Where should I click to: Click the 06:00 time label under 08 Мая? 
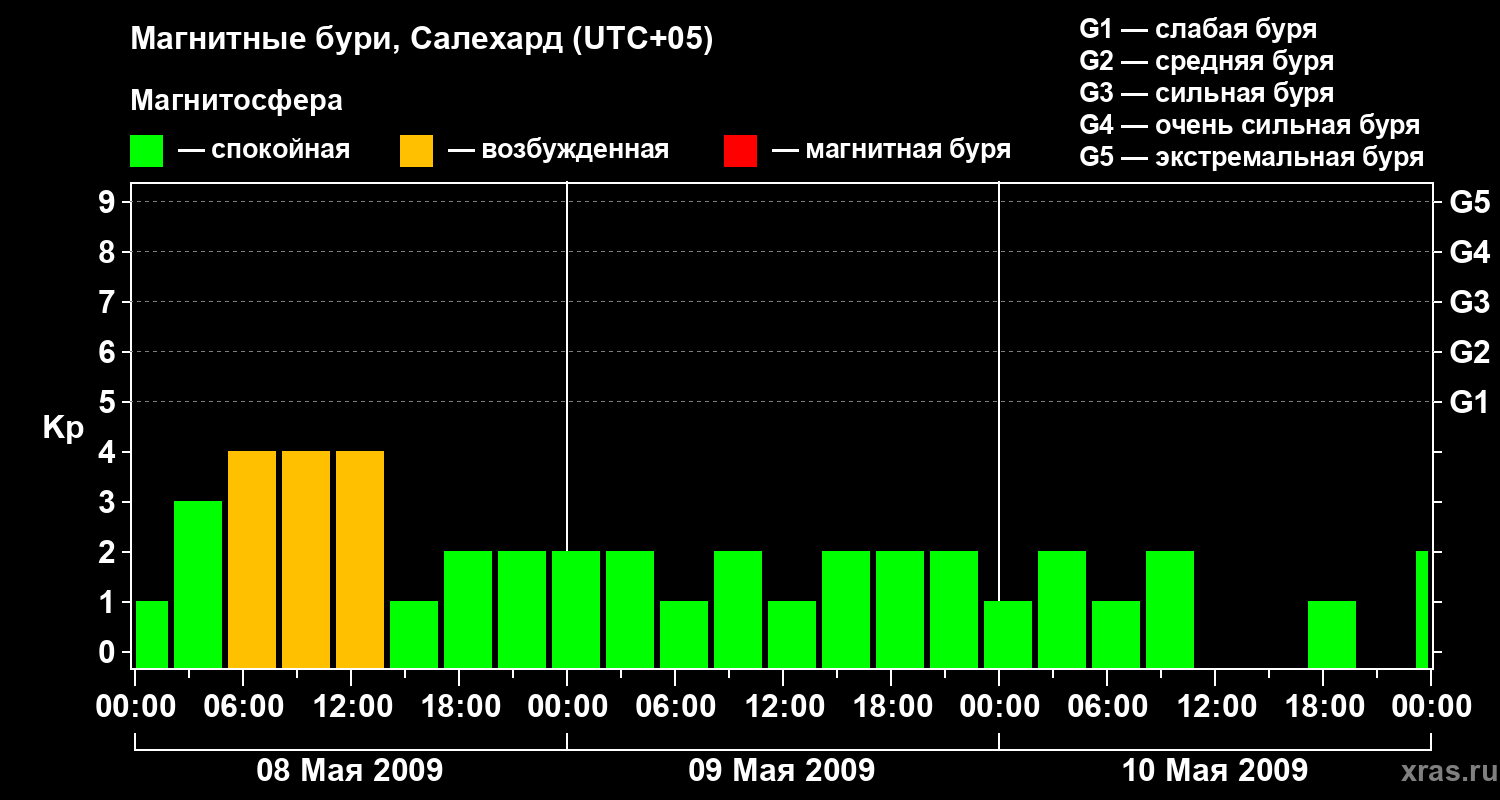tap(243, 706)
